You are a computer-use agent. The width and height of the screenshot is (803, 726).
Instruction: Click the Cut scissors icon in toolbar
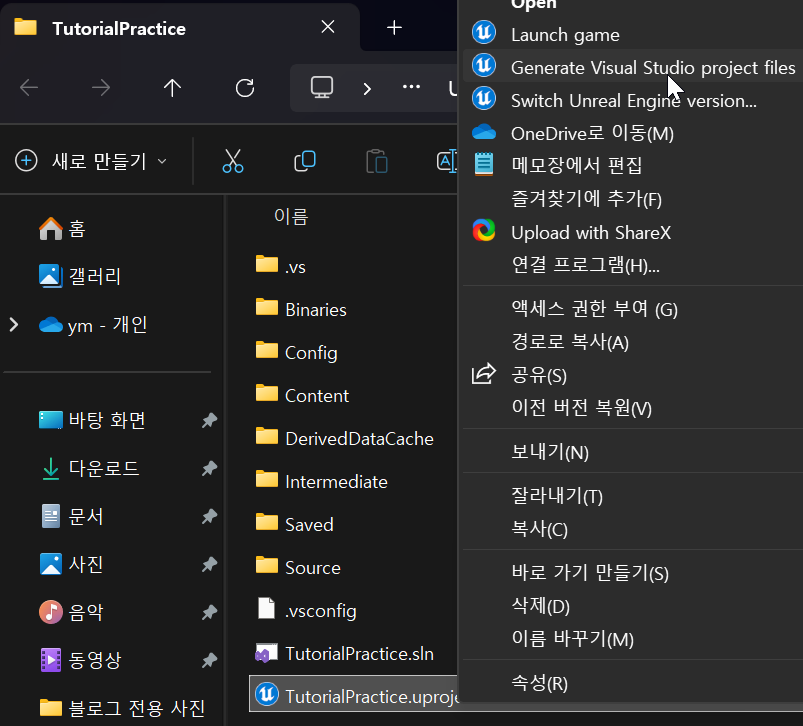(x=233, y=161)
